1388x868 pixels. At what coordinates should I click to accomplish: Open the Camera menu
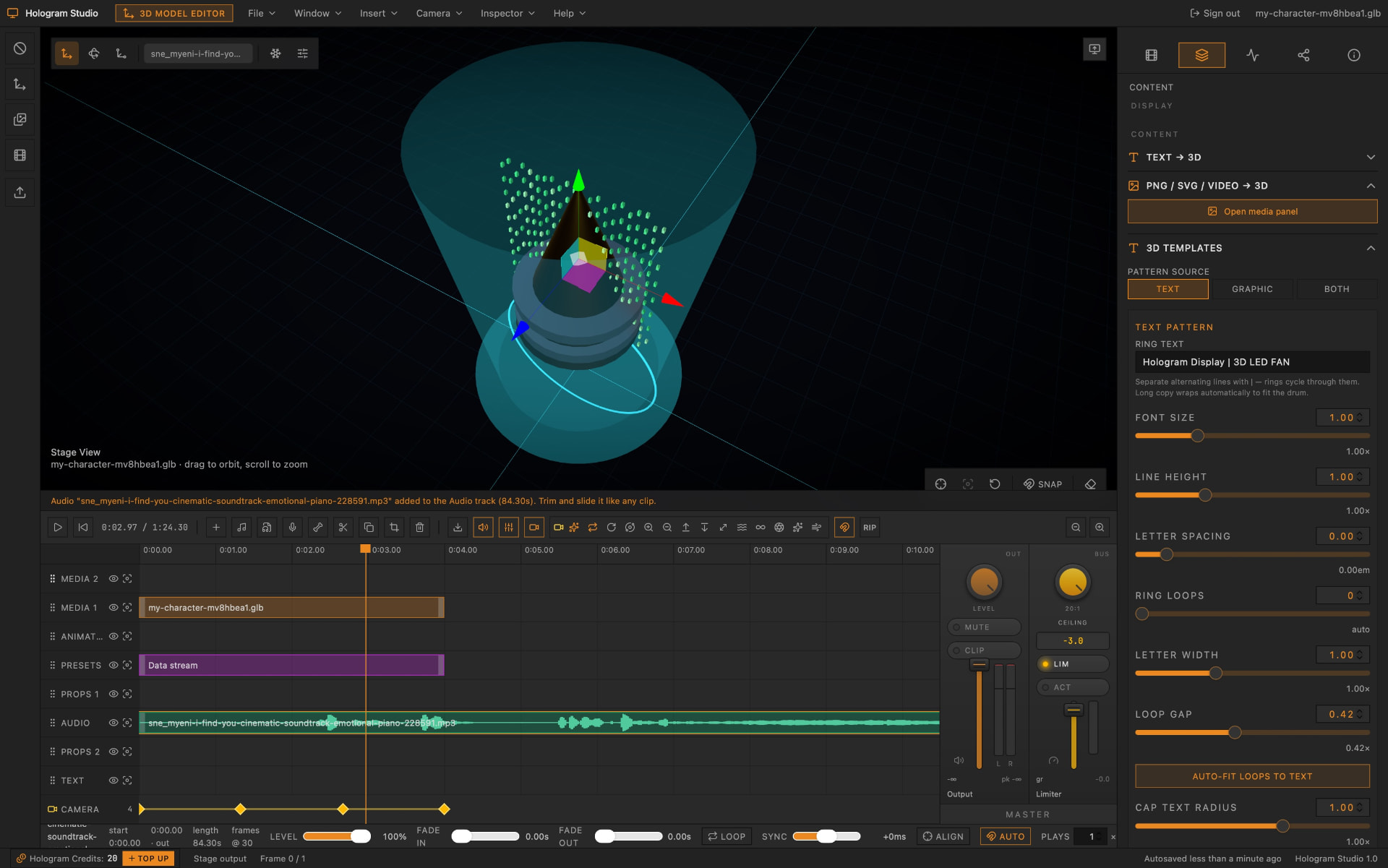tap(439, 13)
